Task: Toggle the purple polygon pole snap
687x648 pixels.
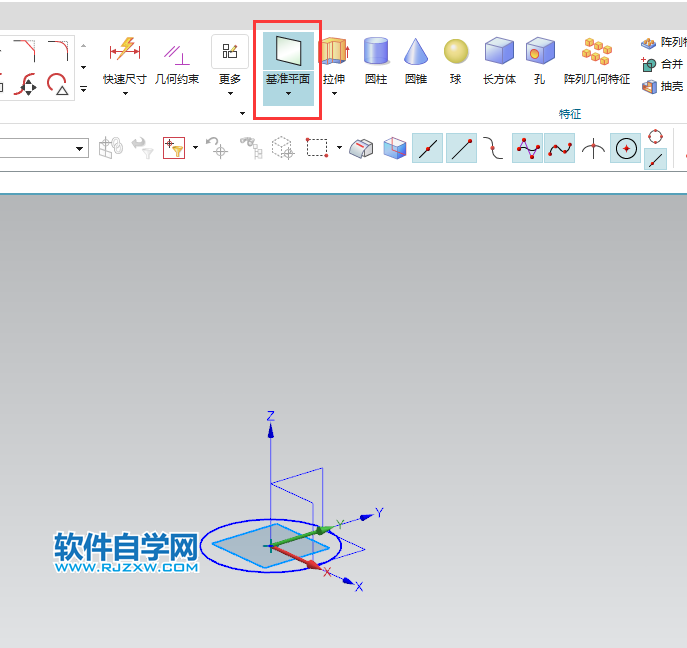Action: tap(528, 148)
